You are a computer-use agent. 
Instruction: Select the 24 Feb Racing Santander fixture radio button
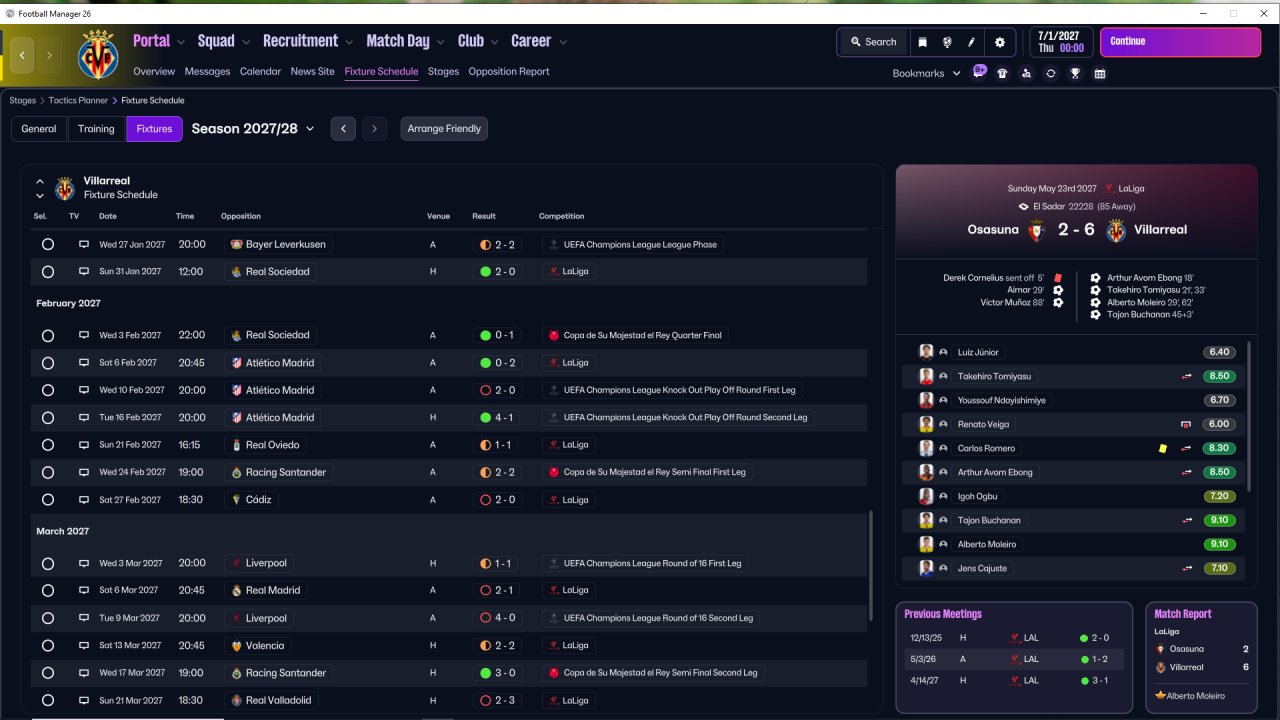47,472
